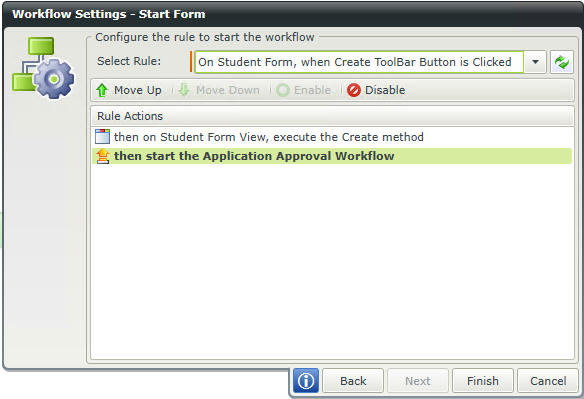The height and width of the screenshot is (399, 584).
Task: Click the Workflow Settings - Start Form title bar
Action: point(292,14)
